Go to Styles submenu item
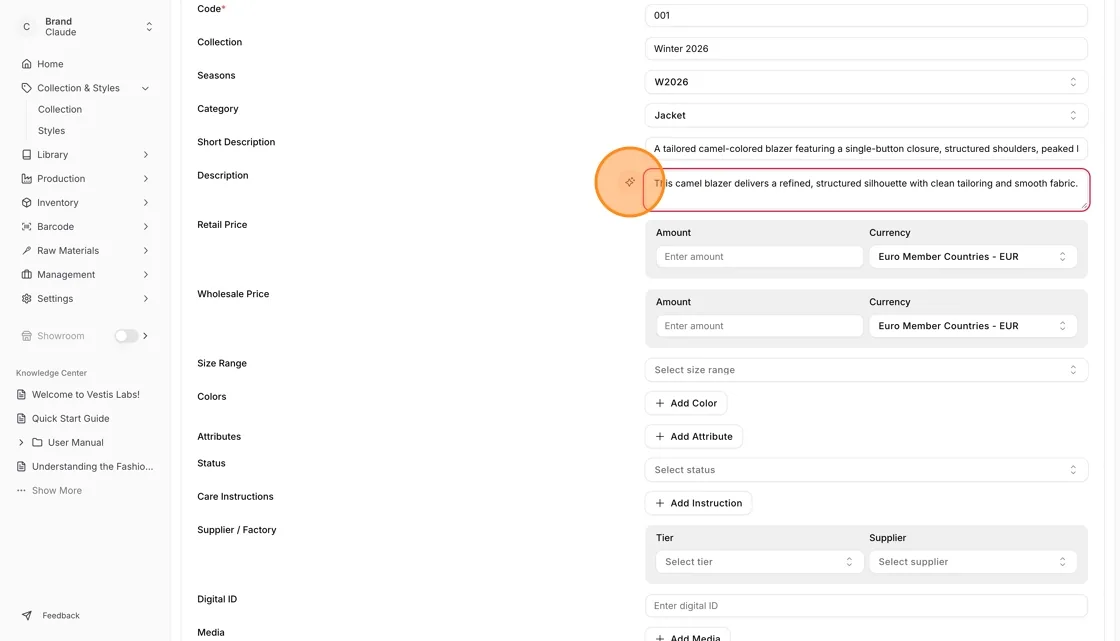 (51, 131)
